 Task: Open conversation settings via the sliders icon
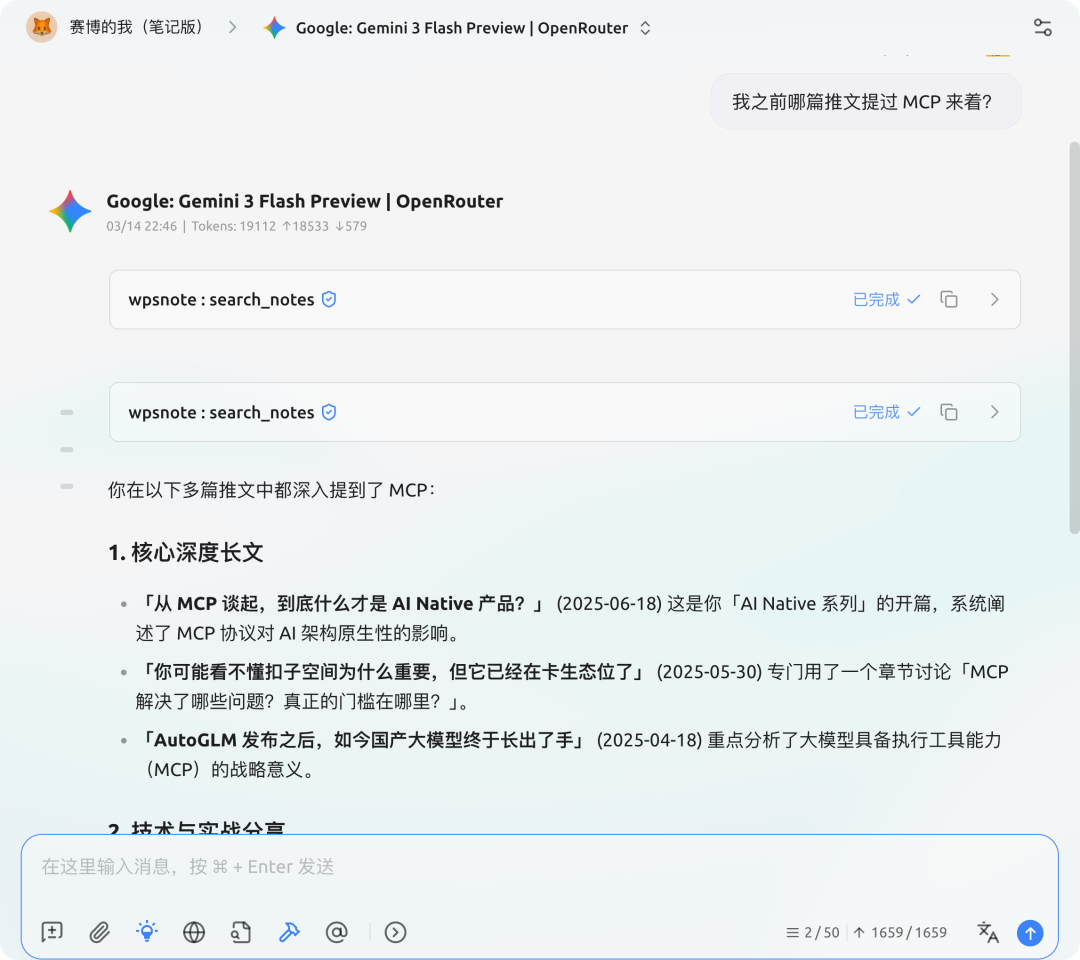pyautogui.click(x=1042, y=27)
